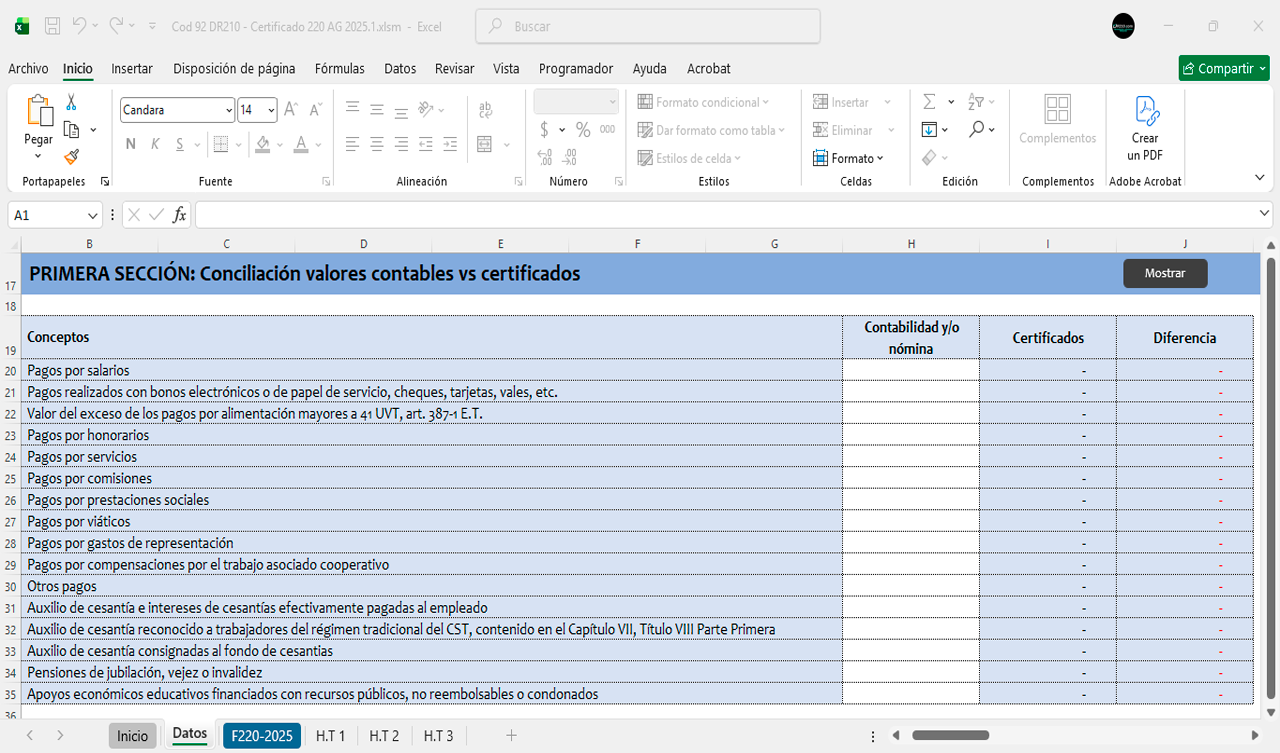1280x753 pixels.
Task: Click the Copy icon in Portapapeles
Action: pos(71,130)
